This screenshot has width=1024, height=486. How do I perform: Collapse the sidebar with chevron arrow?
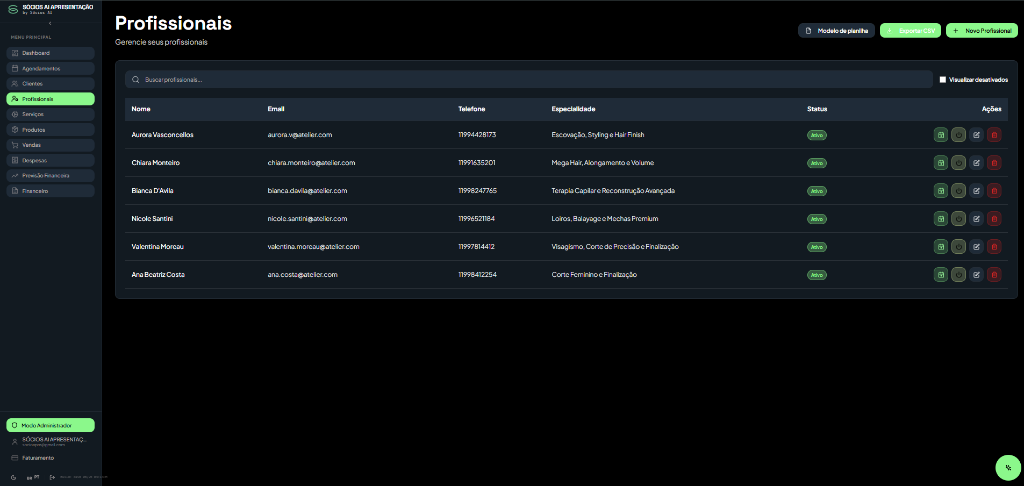[x=50, y=24]
